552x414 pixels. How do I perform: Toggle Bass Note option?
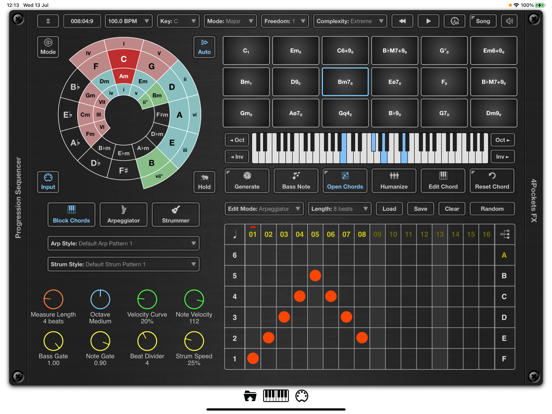(296, 181)
